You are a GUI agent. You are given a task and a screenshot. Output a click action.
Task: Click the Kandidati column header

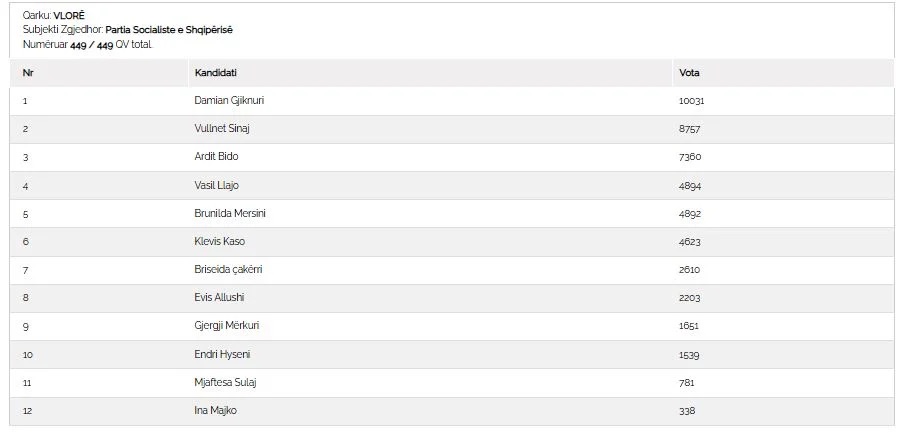[x=215, y=73]
